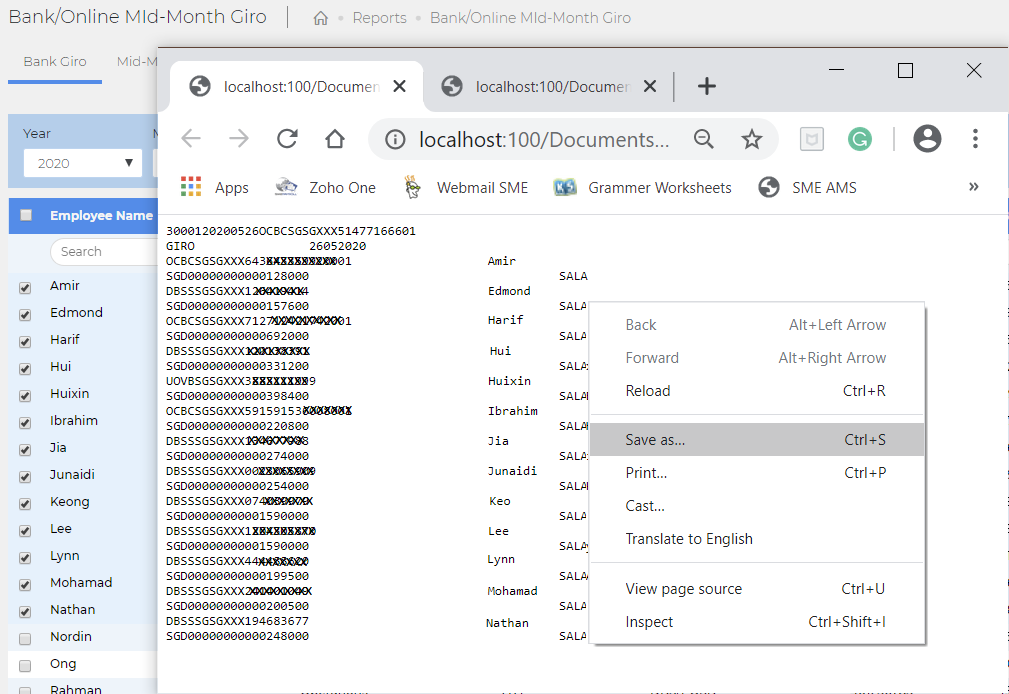This screenshot has height=694, width=1009.
Task: Click the Bank/Online Mid-Month Giro breadcrumb
Action: 530,18
